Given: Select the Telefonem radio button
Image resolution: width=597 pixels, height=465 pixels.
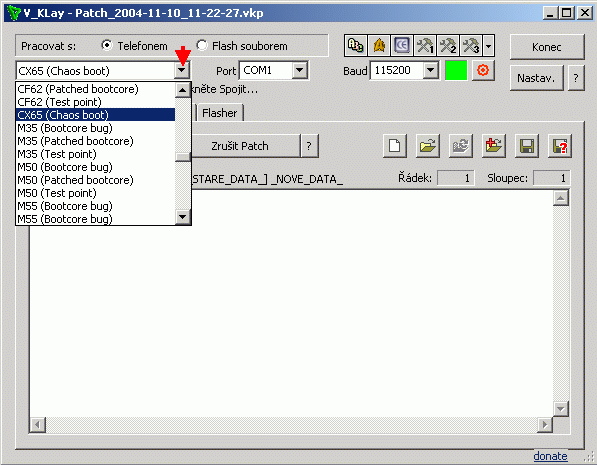Looking at the screenshot, I should pos(107,45).
